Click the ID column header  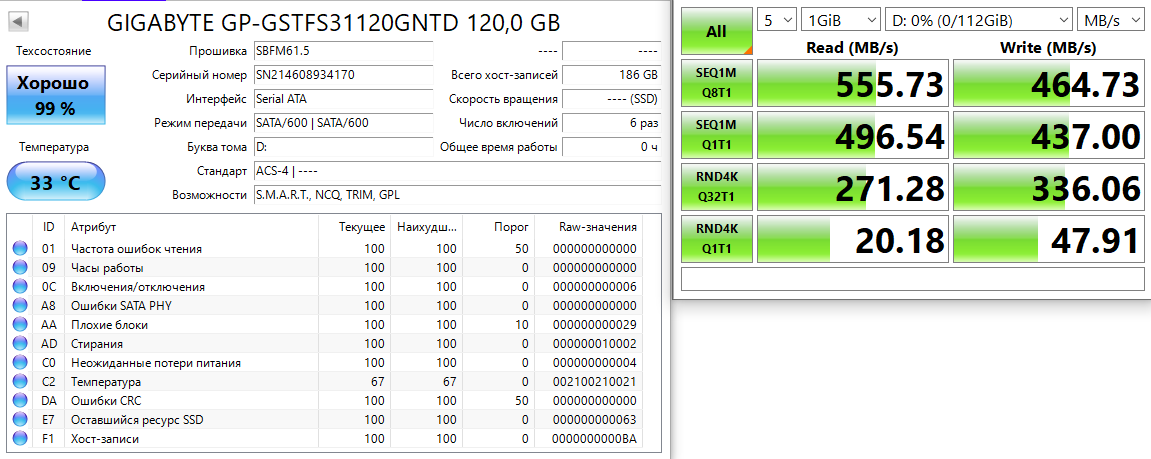[x=49, y=227]
